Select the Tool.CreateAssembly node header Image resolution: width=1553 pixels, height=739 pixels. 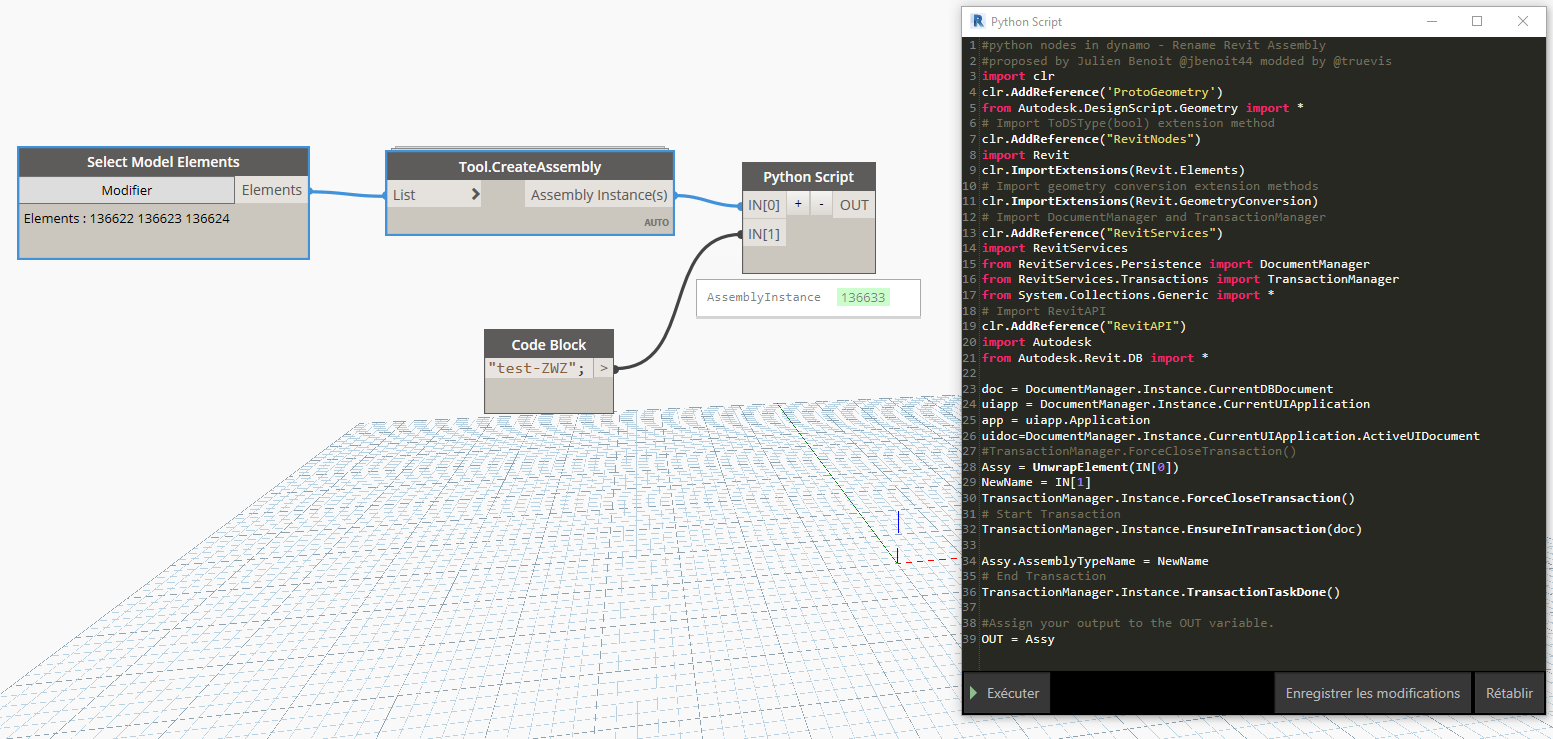tap(530, 166)
